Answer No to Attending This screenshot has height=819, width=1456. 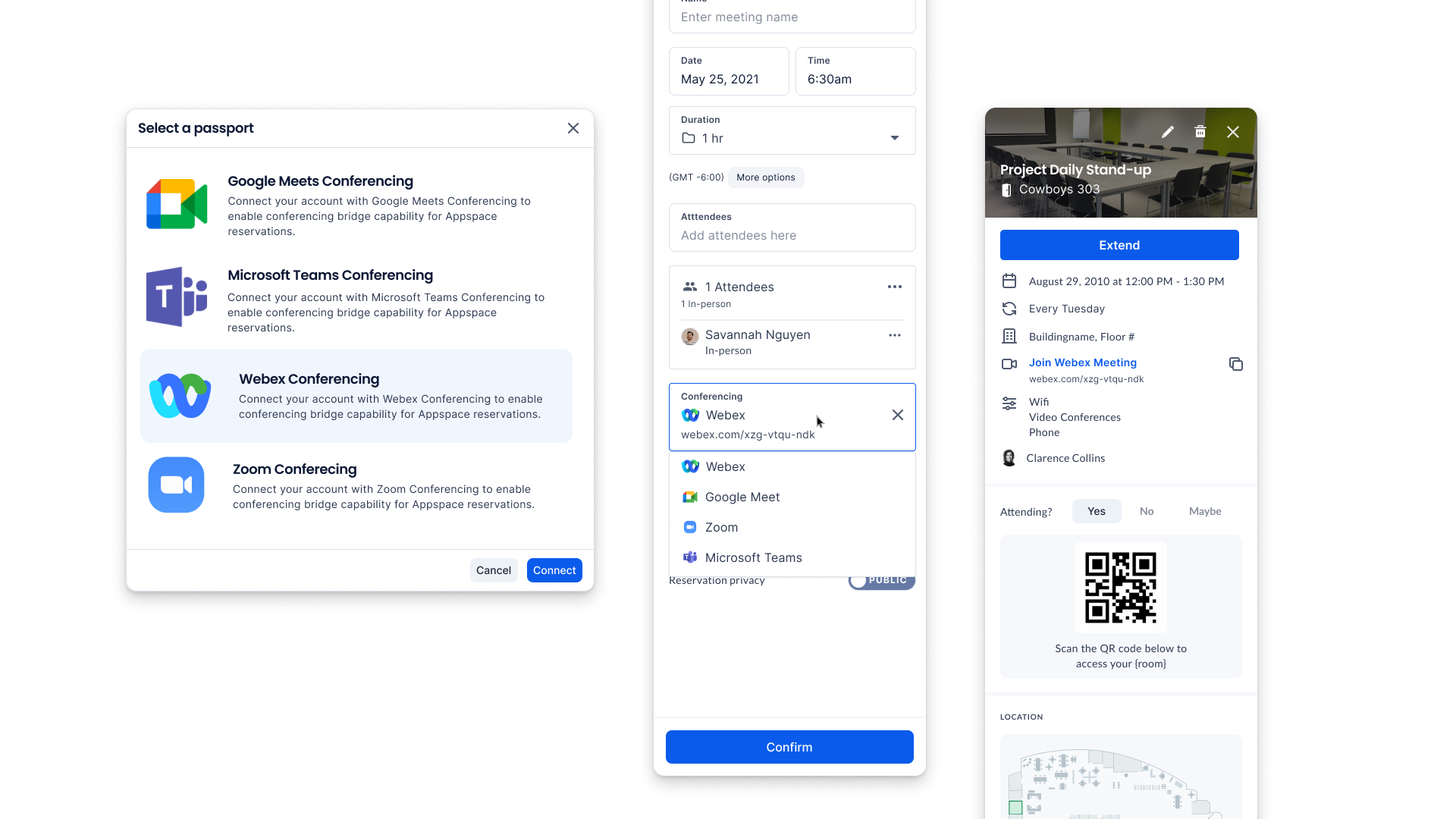click(1147, 511)
